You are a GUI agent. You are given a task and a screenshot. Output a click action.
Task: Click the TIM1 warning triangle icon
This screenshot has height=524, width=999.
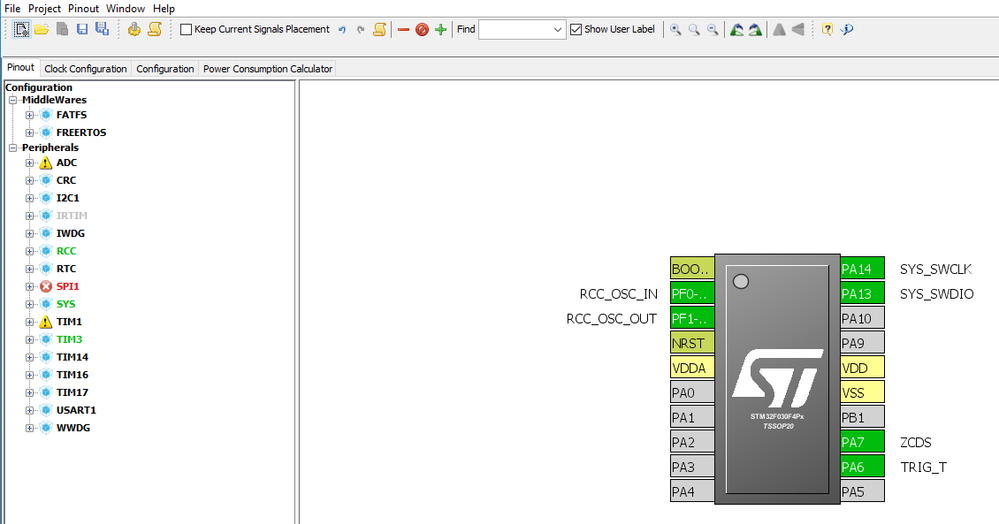[x=45, y=322]
